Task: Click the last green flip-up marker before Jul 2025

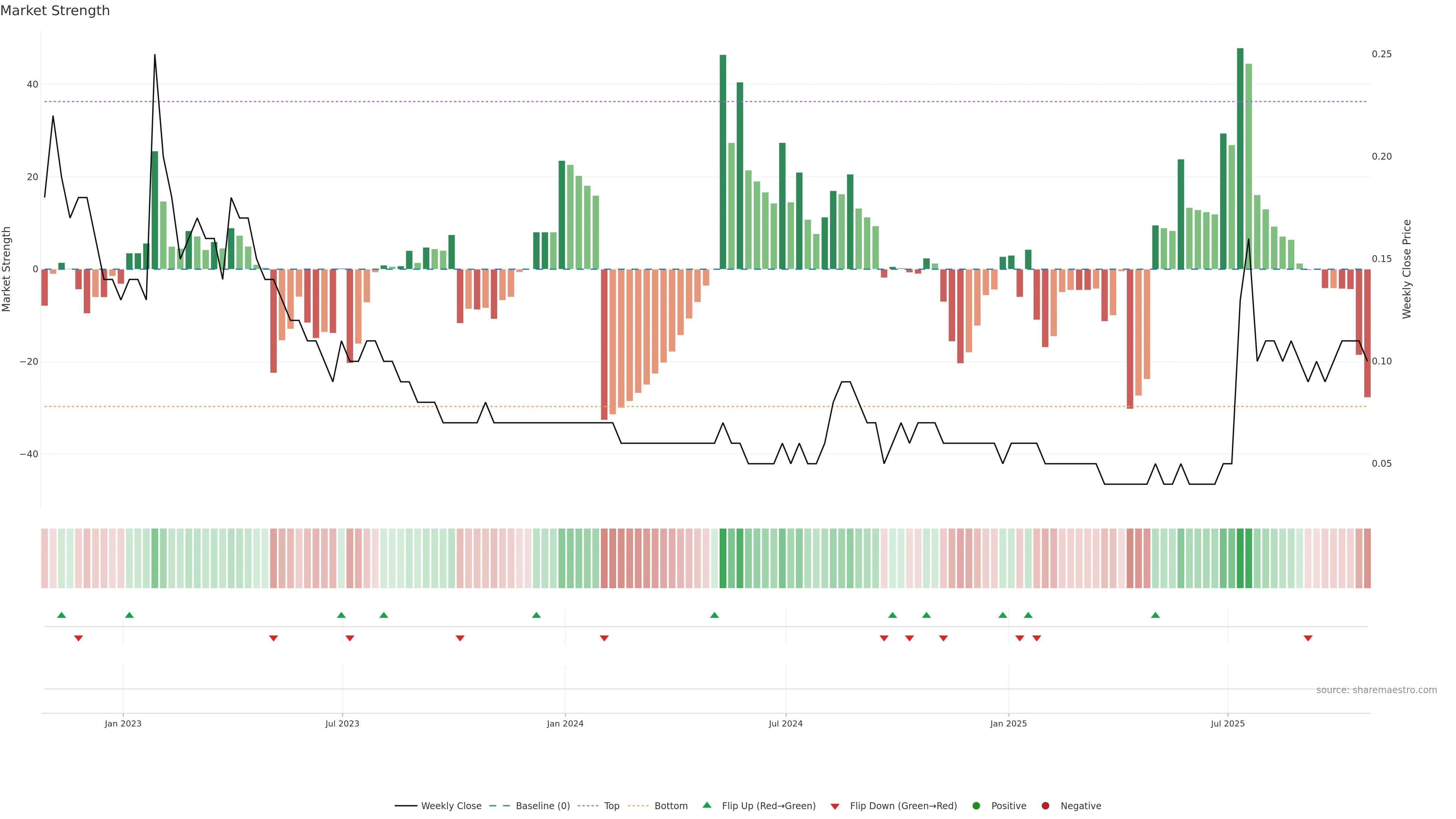Action: [1155, 615]
